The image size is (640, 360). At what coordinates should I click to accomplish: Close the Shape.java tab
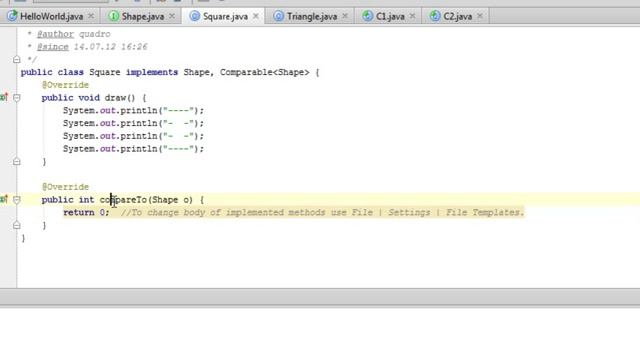[x=172, y=16]
